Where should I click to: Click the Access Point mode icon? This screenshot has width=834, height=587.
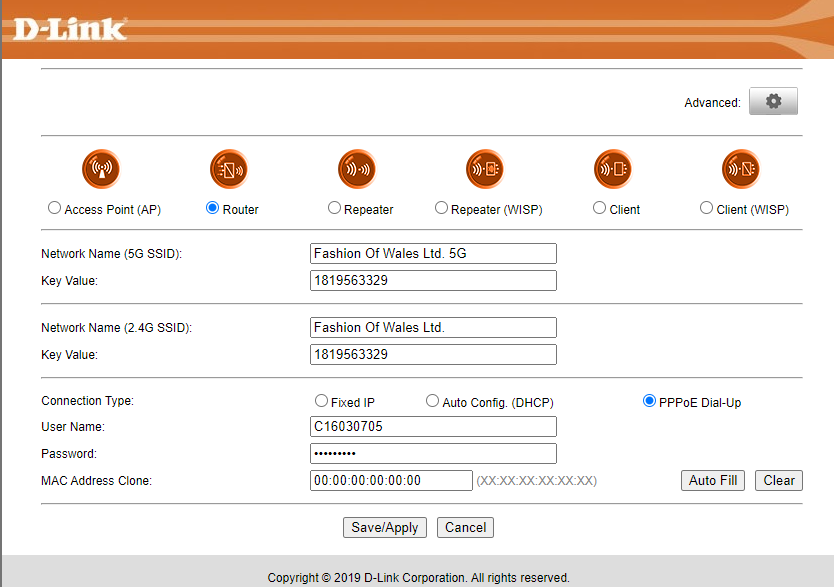tap(101, 169)
